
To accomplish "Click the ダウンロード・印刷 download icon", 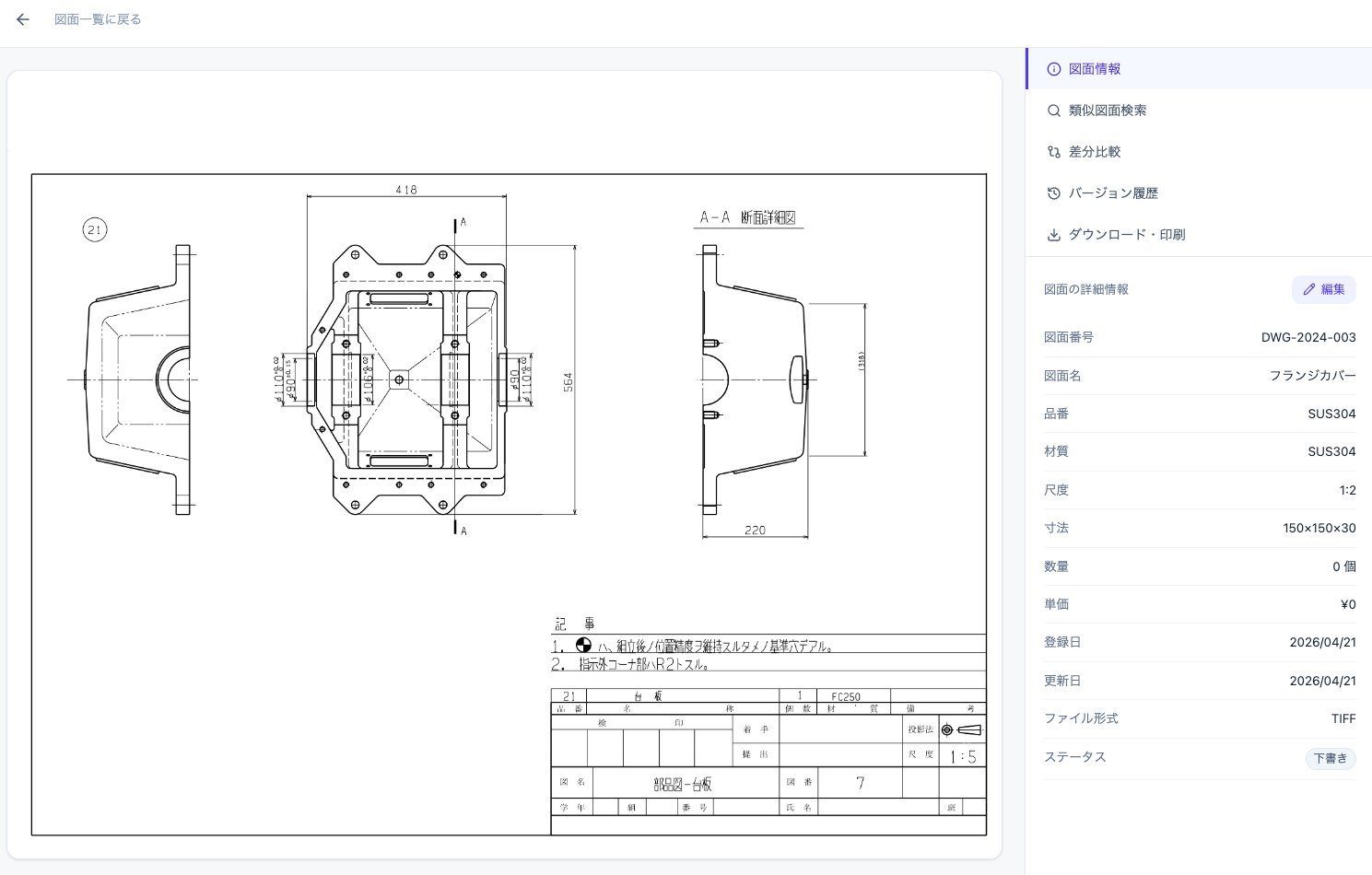I will coord(1054,235).
